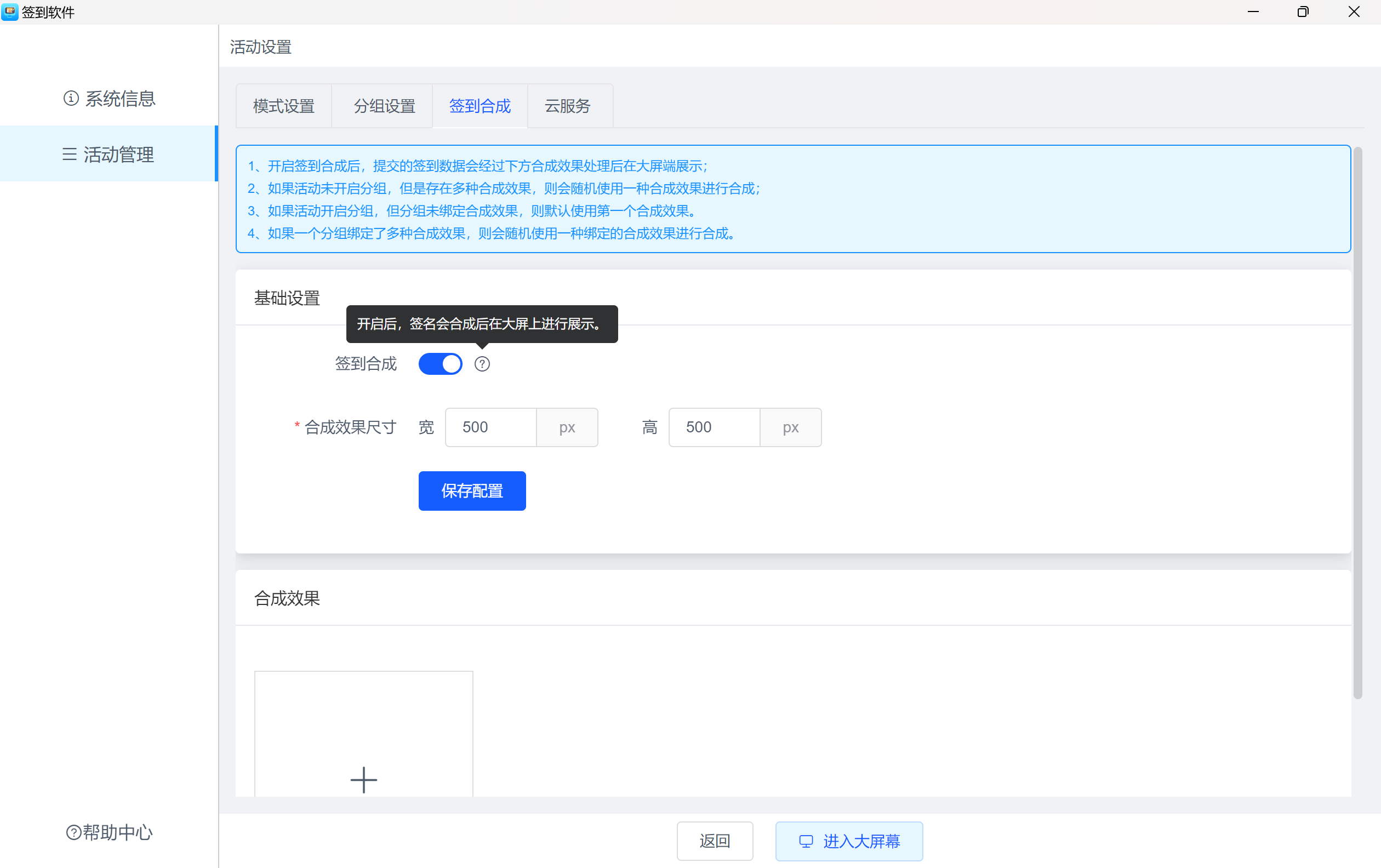
Task: Click the 宽 width input field
Action: 490,427
